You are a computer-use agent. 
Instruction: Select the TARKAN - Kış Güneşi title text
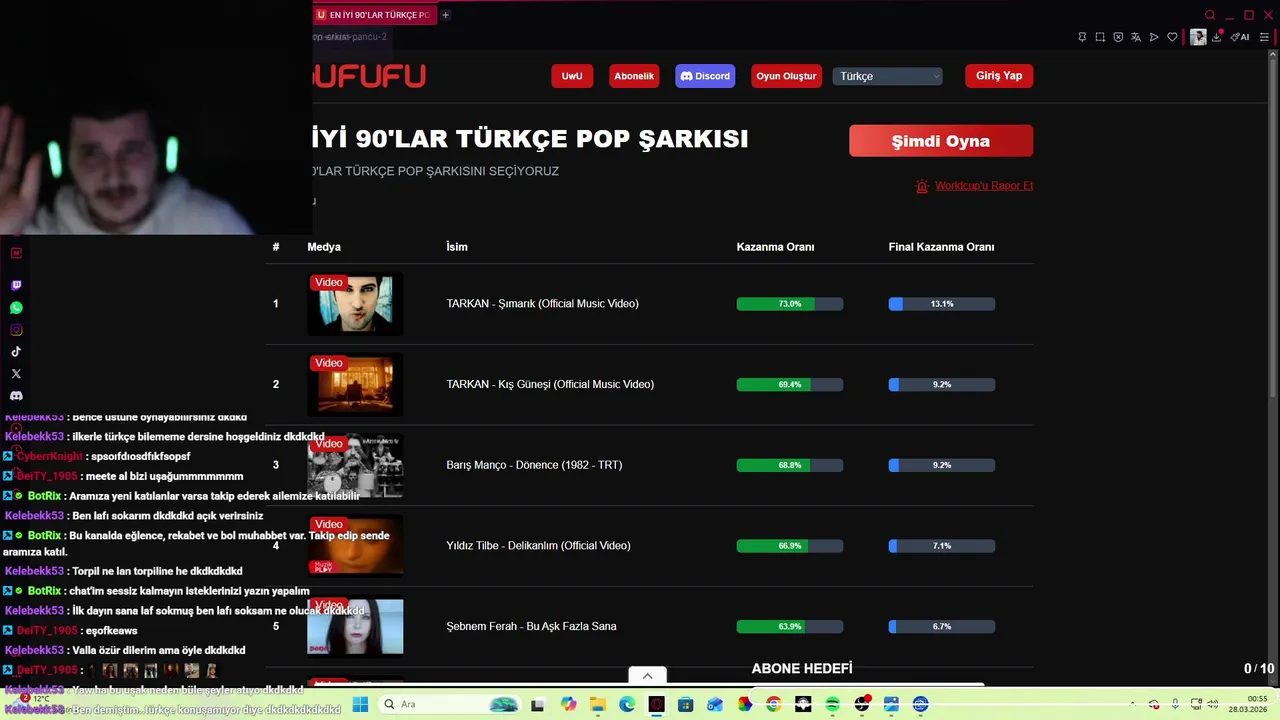tap(550, 385)
